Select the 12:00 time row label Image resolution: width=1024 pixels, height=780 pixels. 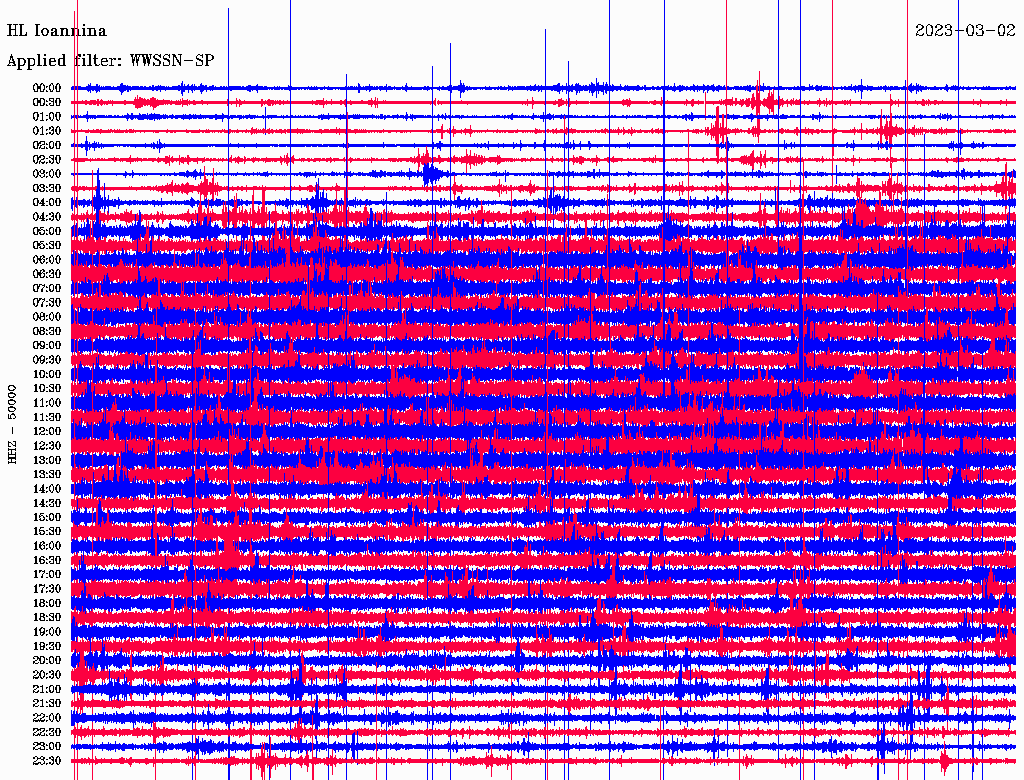[47, 432]
